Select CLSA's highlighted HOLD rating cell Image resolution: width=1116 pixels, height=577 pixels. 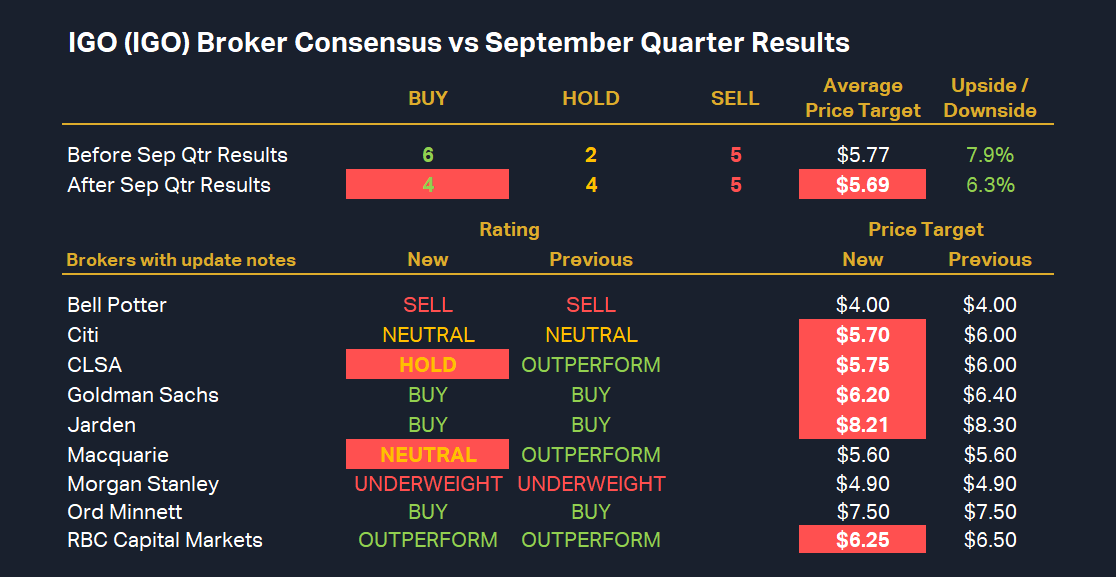pyautogui.click(x=427, y=365)
